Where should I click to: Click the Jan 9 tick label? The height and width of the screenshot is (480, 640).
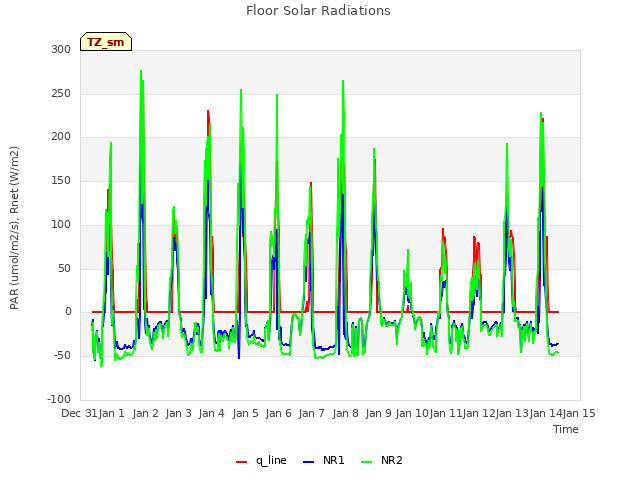(378, 413)
